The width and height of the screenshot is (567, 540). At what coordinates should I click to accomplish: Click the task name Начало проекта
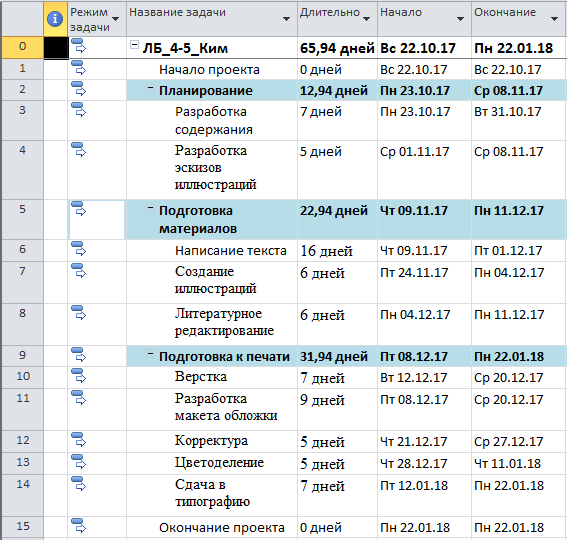(209, 69)
